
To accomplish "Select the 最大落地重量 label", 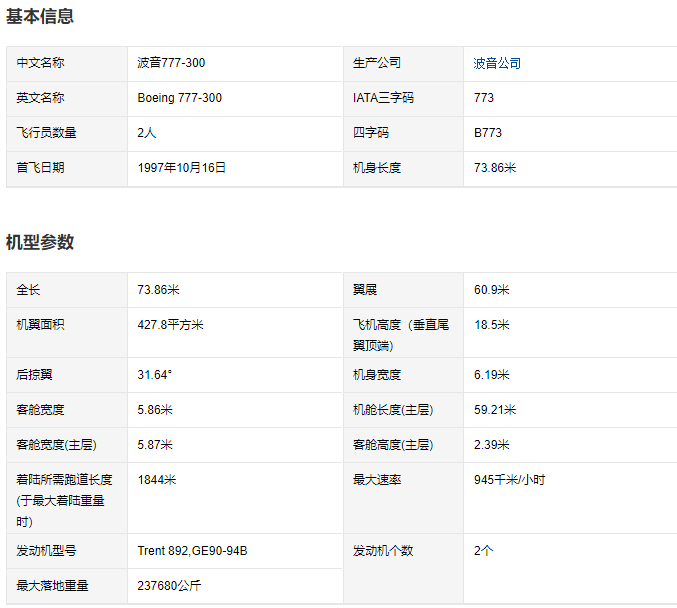I will [52, 586].
